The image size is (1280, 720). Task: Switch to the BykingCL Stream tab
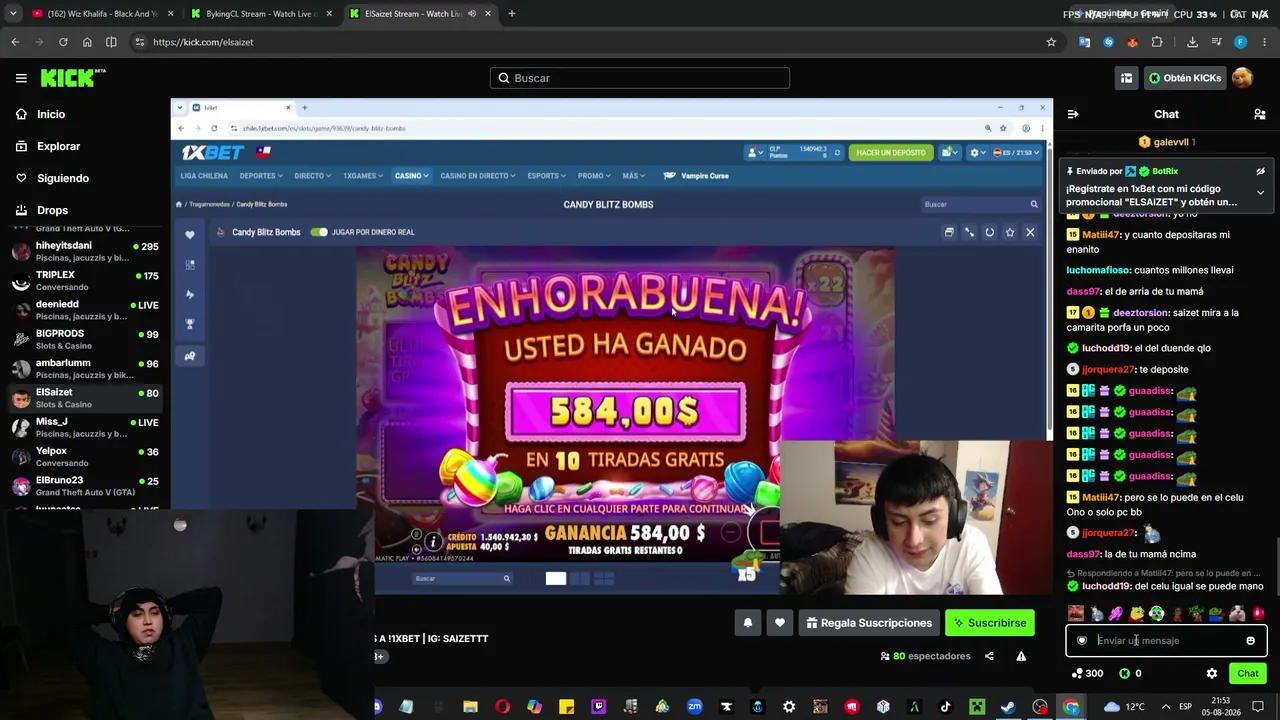point(261,14)
